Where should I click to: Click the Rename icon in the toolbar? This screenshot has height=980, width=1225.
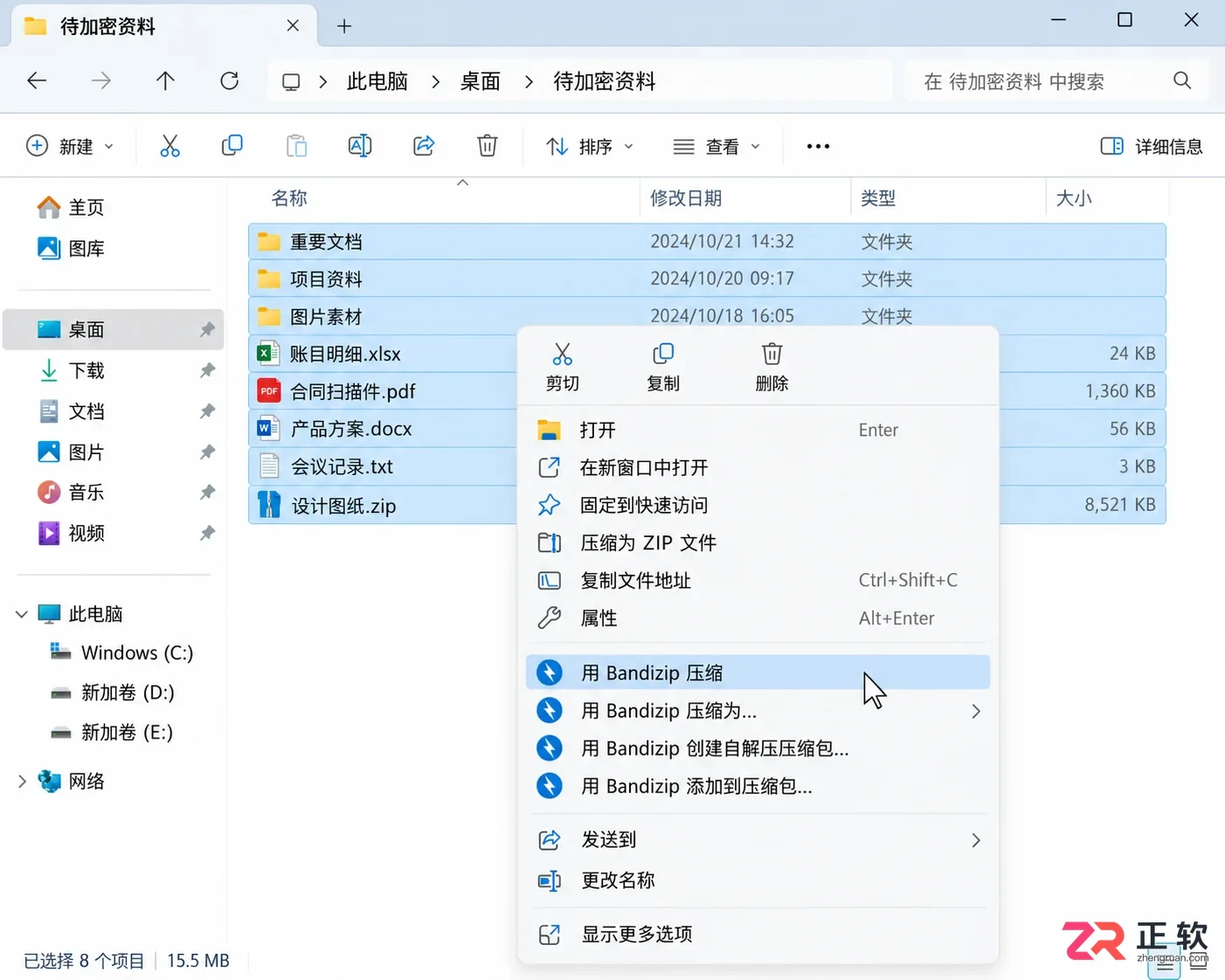click(x=360, y=146)
